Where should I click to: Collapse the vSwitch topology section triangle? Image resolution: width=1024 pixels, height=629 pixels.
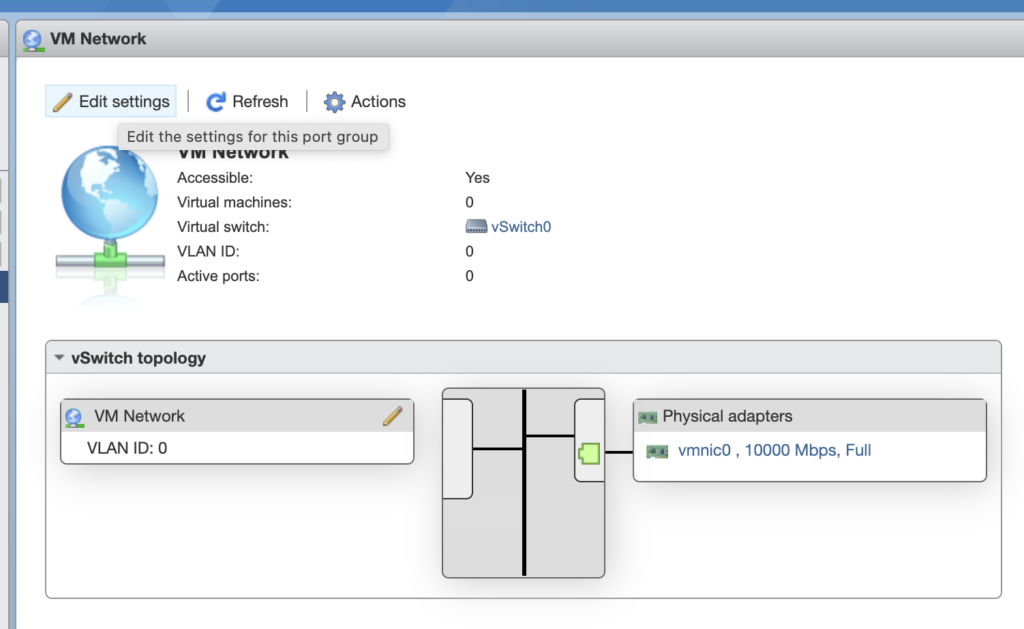(x=59, y=358)
